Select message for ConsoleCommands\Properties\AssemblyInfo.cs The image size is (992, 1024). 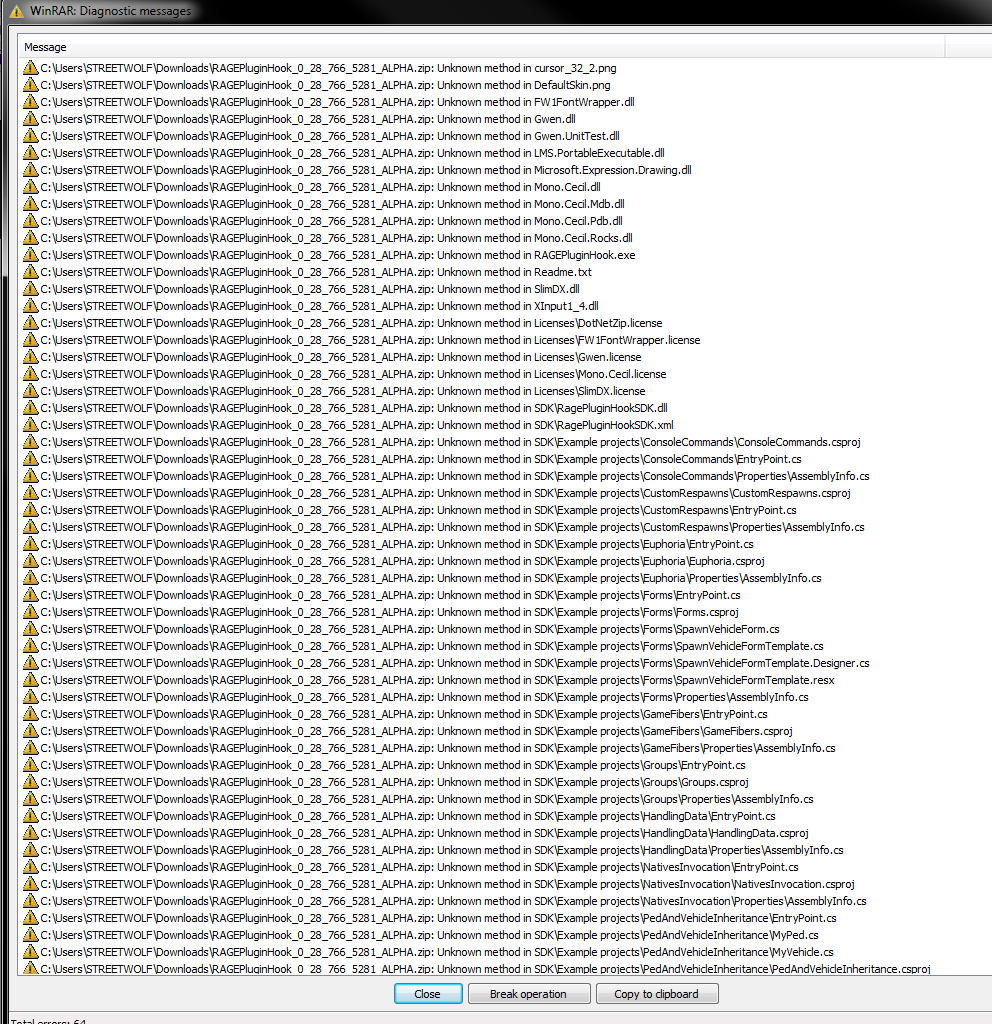pos(455,476)
